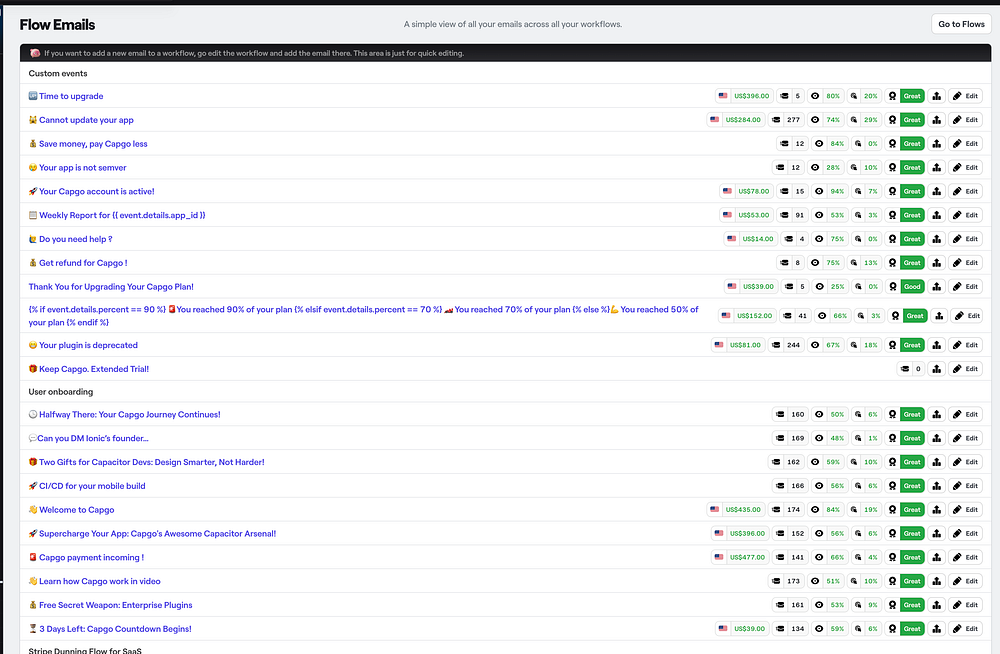Click the US$477.00 revenue value
Screen dimensions: 1000x654
(747, 558)
